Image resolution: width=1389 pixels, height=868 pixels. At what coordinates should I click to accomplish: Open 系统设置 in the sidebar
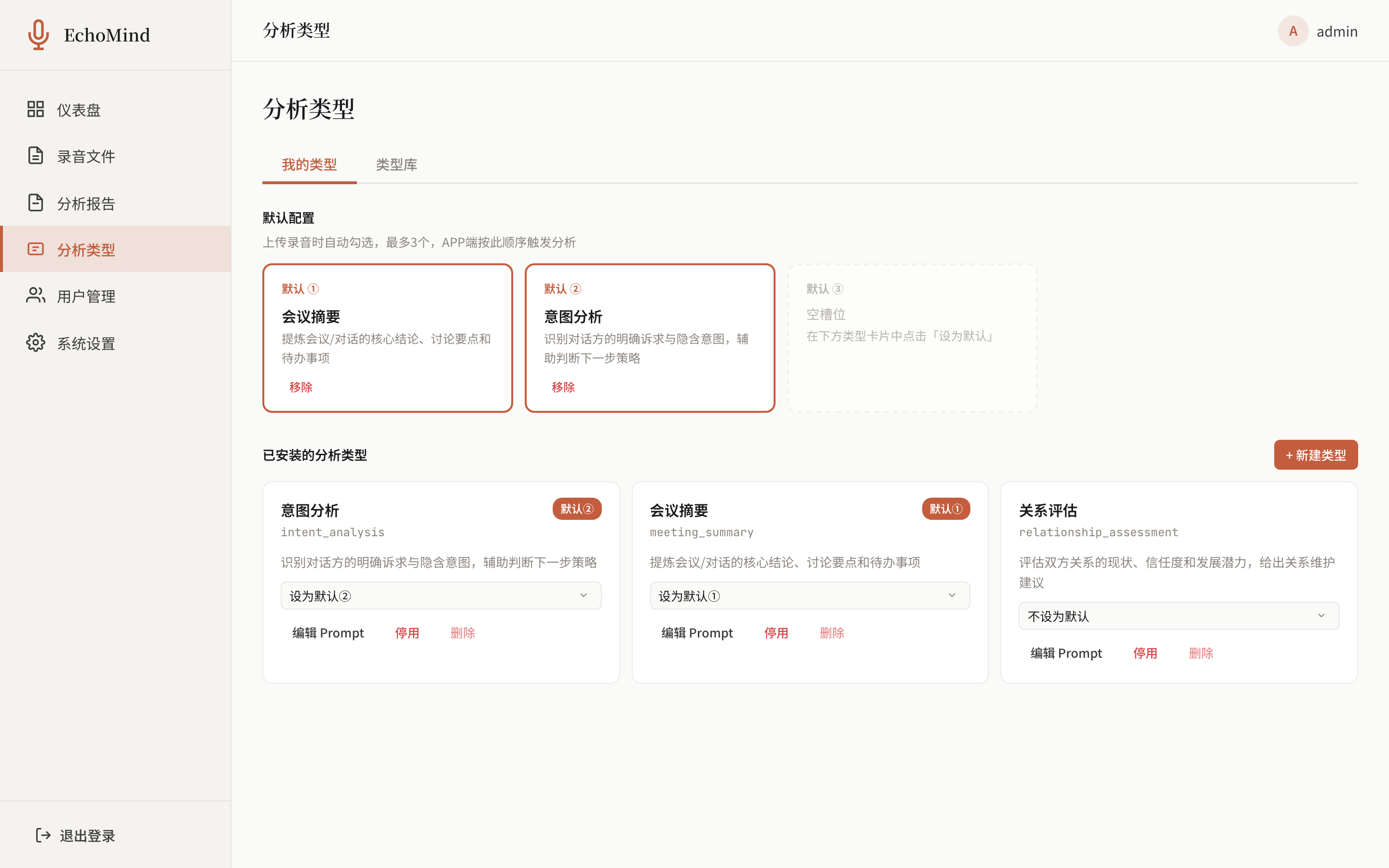115,343
